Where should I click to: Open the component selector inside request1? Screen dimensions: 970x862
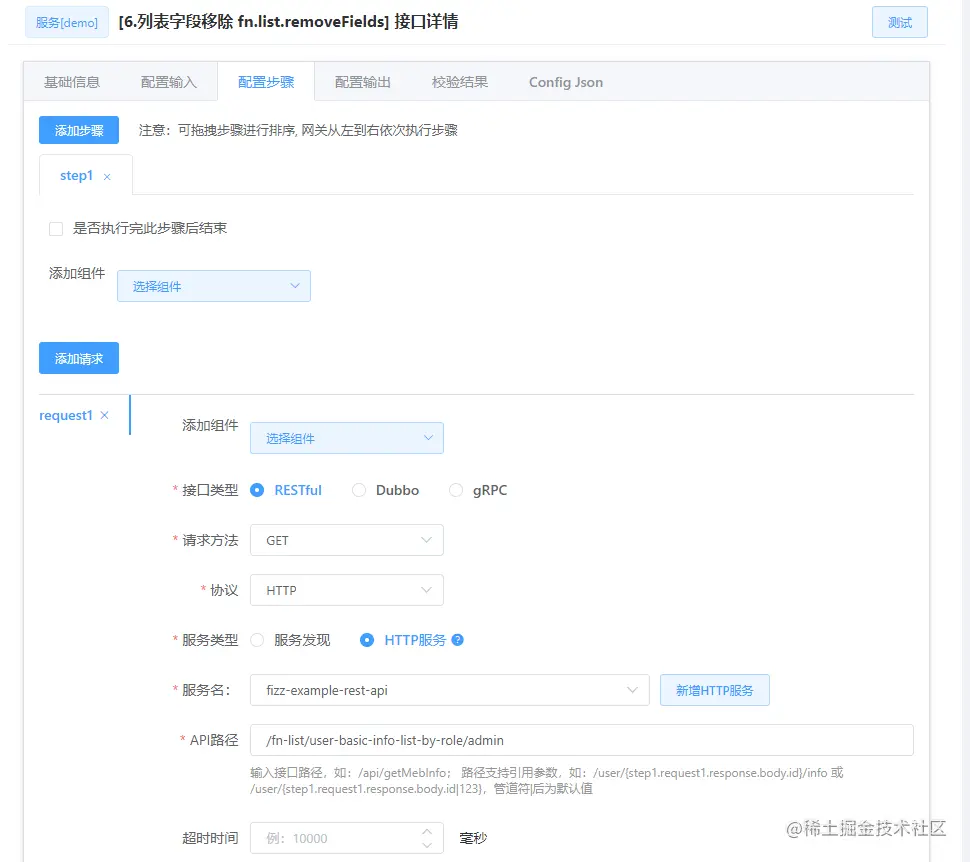pos(346,437)
